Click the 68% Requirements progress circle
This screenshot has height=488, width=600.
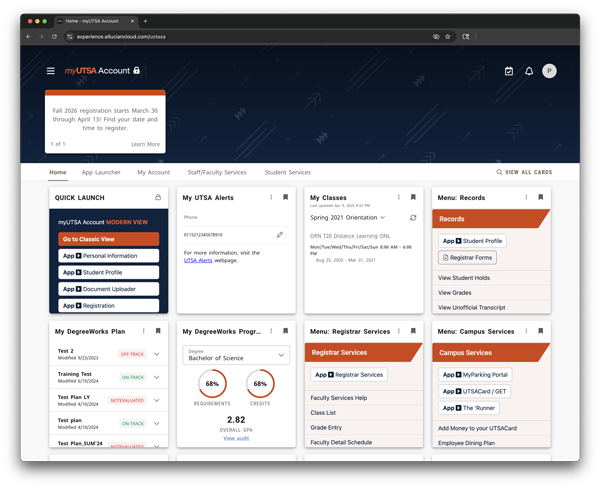coord(212,384)
